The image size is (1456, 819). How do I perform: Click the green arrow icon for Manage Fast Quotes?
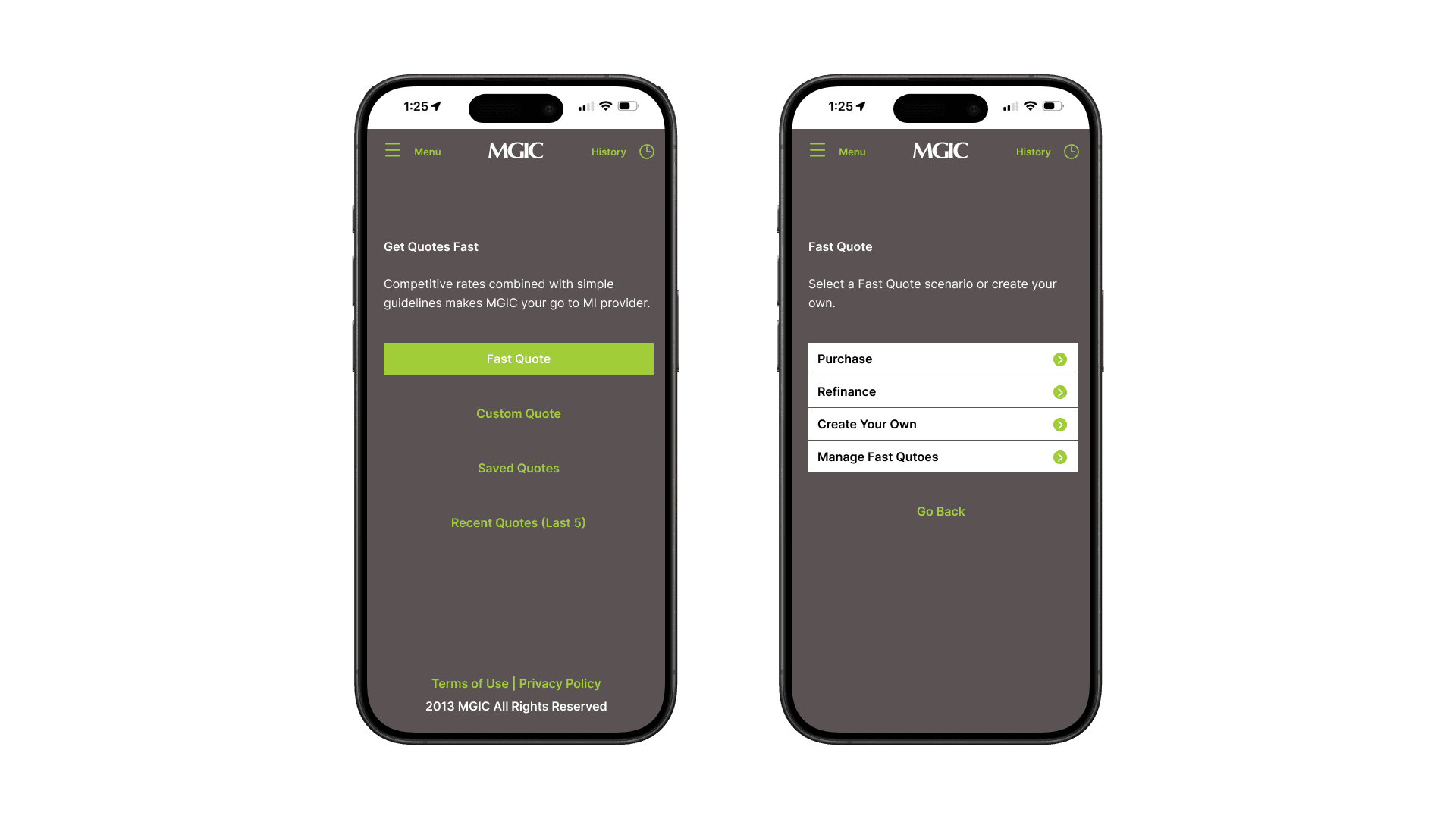click(x=1060, y=457)
